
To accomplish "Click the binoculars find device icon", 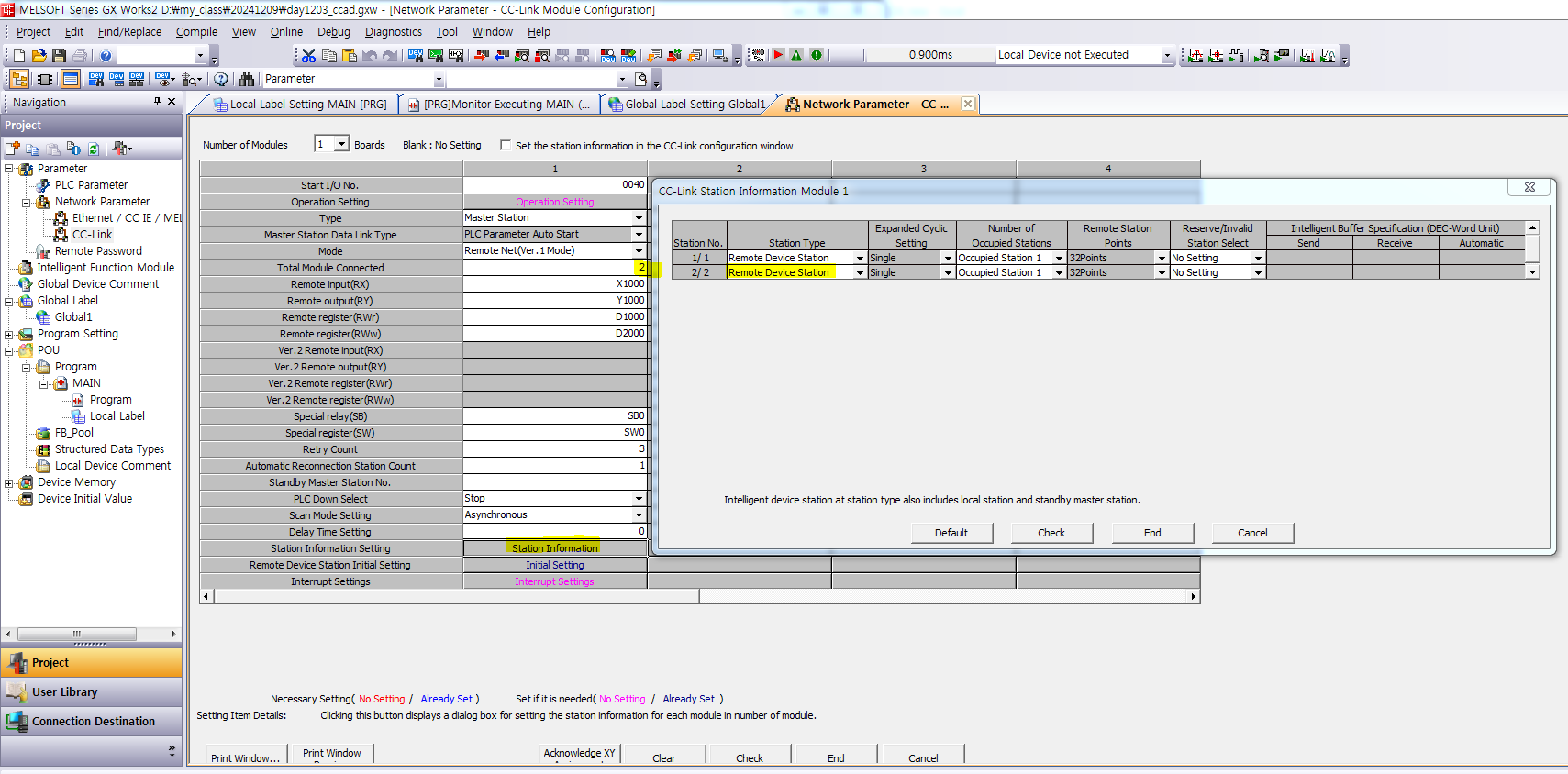I will [247, 79].
